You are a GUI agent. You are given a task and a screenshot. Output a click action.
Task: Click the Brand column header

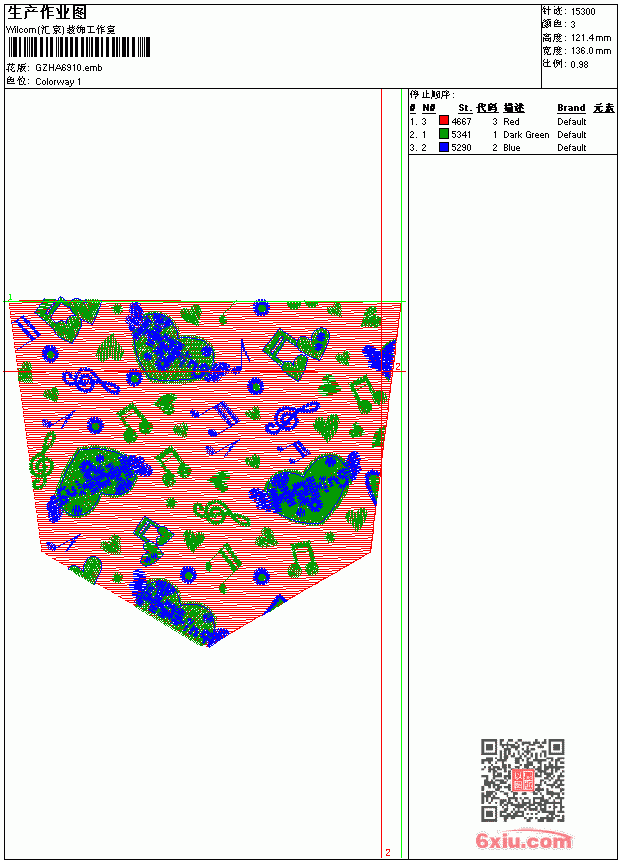pos(571,108)
